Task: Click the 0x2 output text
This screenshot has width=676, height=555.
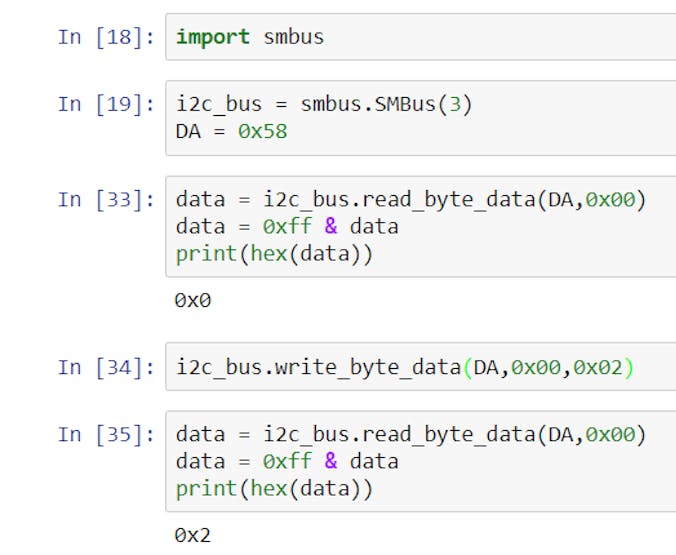Action: pos(193,535)
